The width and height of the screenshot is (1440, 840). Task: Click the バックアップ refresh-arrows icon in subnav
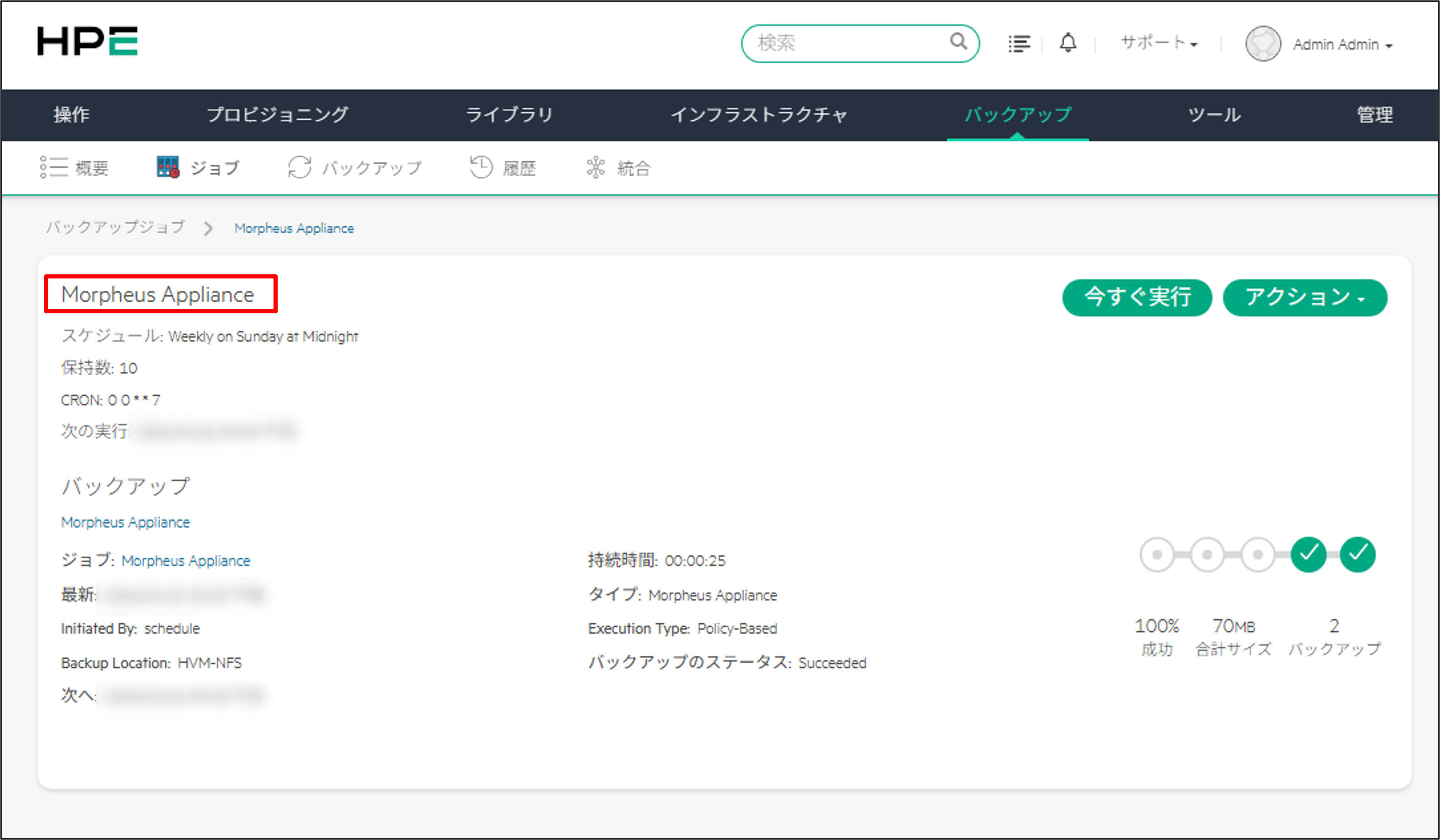tap(300, 167)
